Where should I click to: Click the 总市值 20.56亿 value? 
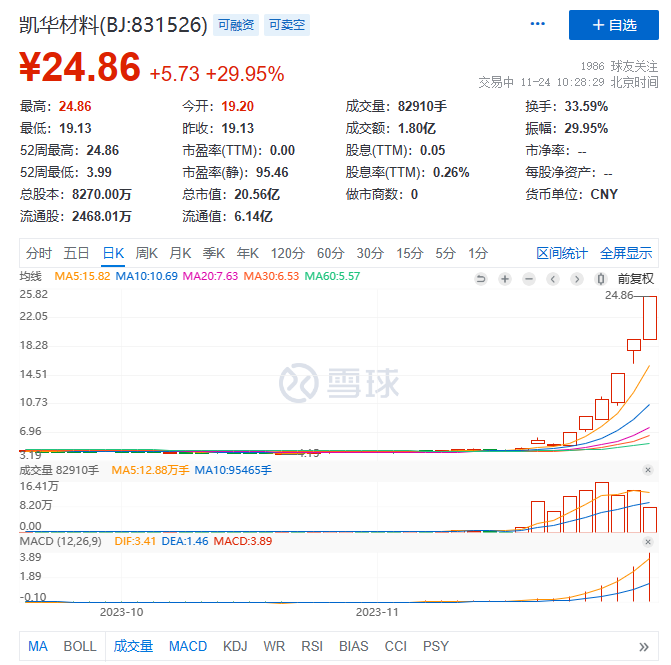(257, 194)
